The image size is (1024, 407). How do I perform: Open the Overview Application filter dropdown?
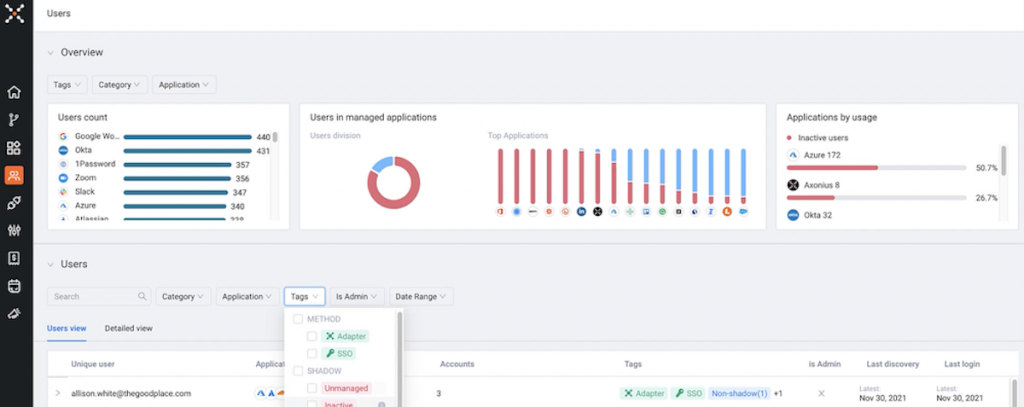click(x=184, y=85)
